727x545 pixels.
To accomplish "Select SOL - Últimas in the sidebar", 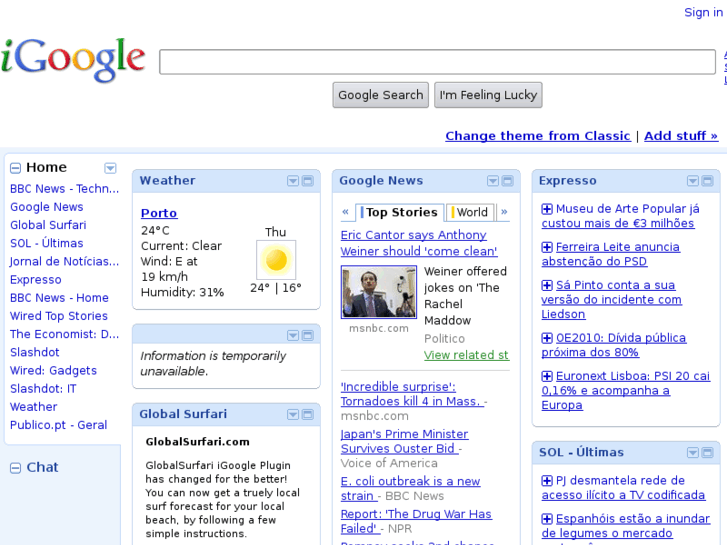I will click(47, 243).
